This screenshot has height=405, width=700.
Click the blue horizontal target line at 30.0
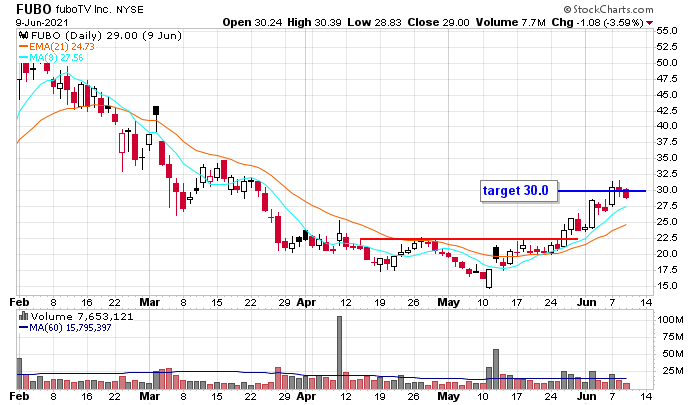tap(602, 191)
